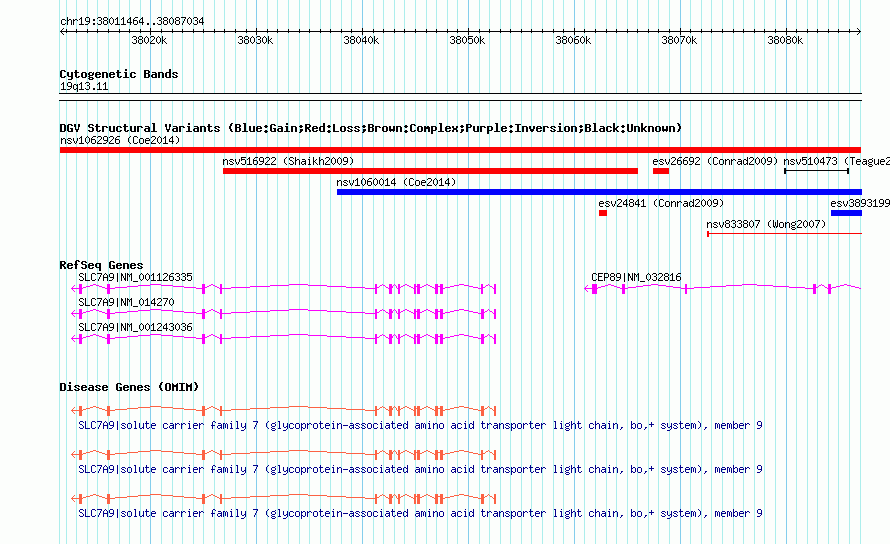Screen dimensions: 890x544
Task: Select the nsv1060014 (Coe2014) blue gain bar
Action: [599, 192]
